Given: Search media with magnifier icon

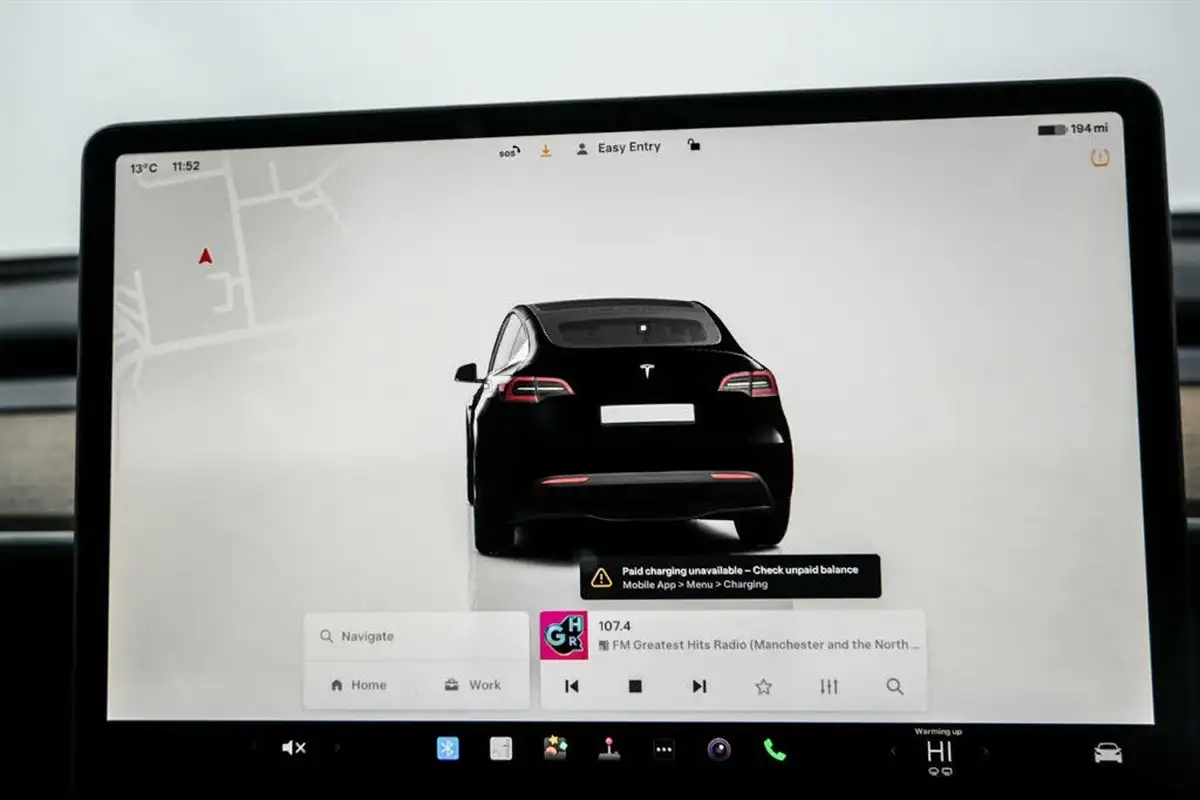Looking at the screenshot, I should (895, 686).
